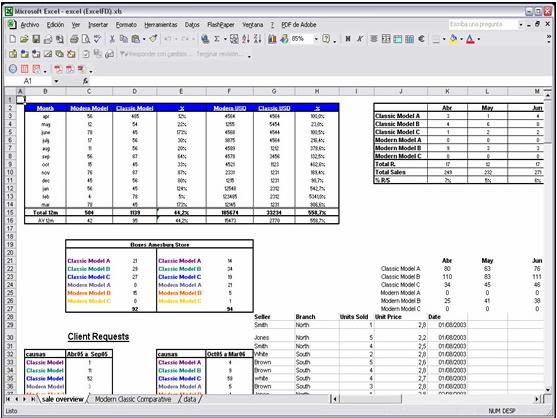Select the column C header
Viewport: 557px width, 418px height.
coord(89,91)
